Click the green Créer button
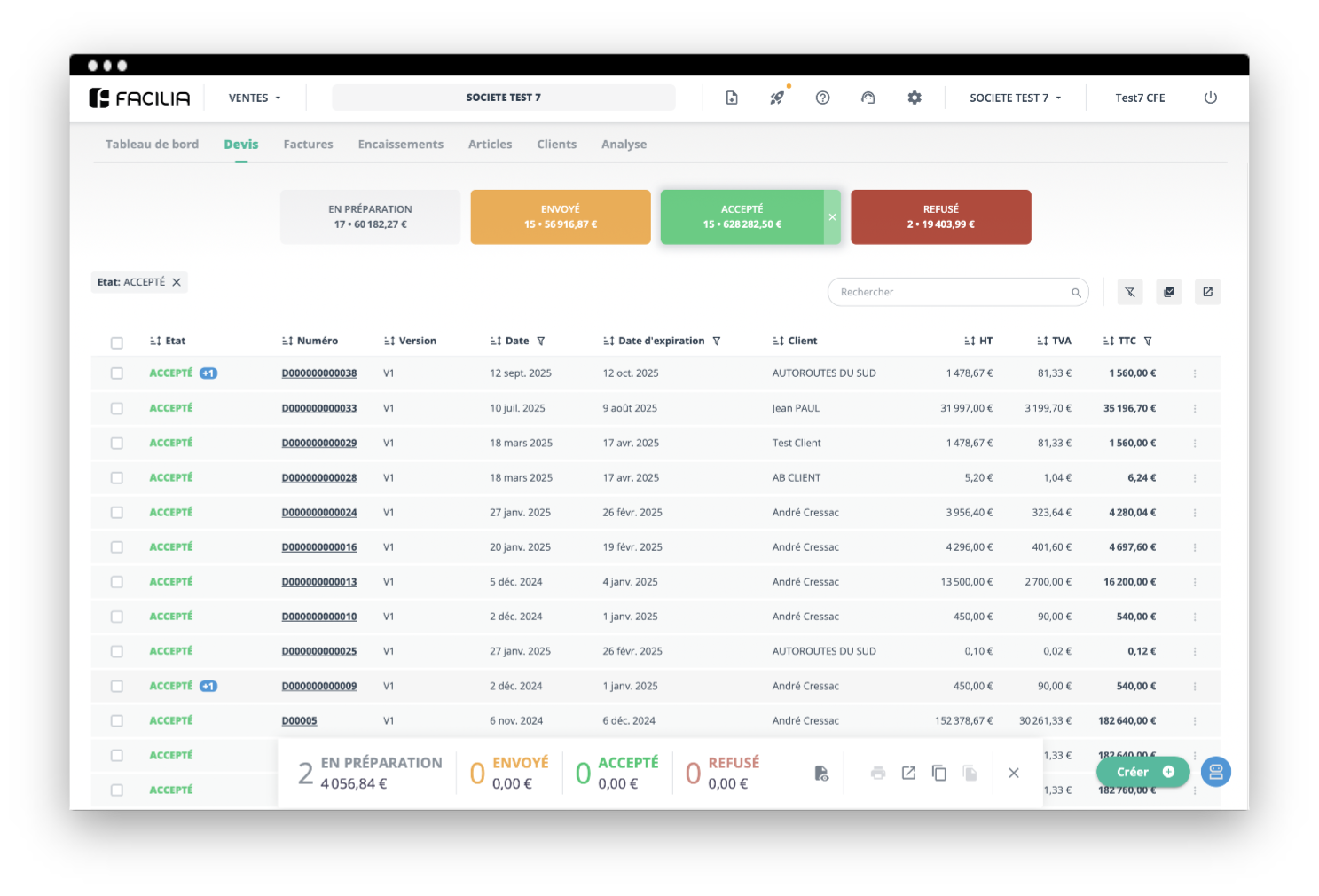The height and width of the screenshot is (896, 1319). [1142, 772]
